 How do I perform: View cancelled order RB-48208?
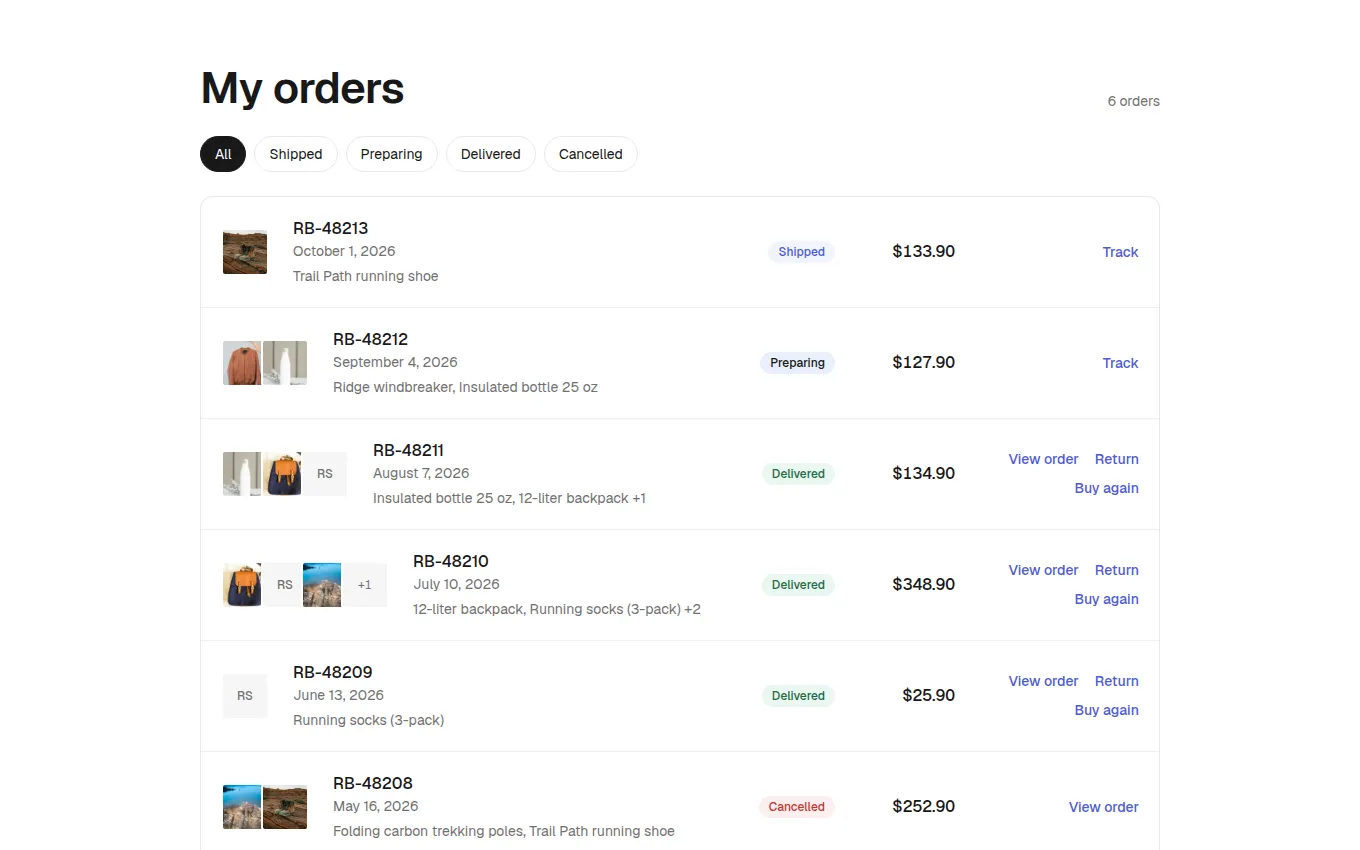(1103, 807)
